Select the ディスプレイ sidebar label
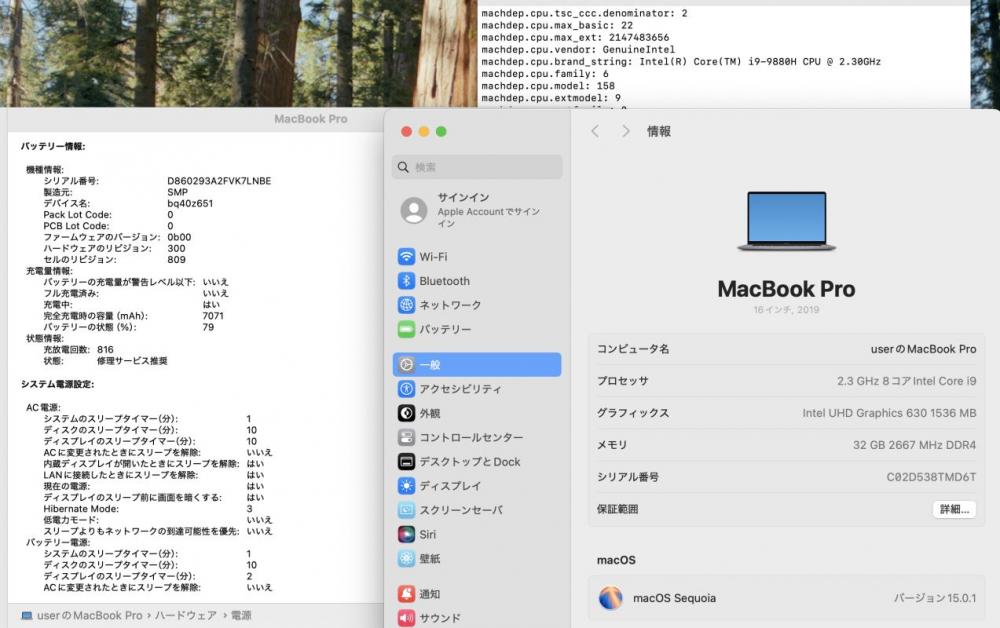This screenshot has width=1000, height=628. pyautogui.click(x=450, y=486)
